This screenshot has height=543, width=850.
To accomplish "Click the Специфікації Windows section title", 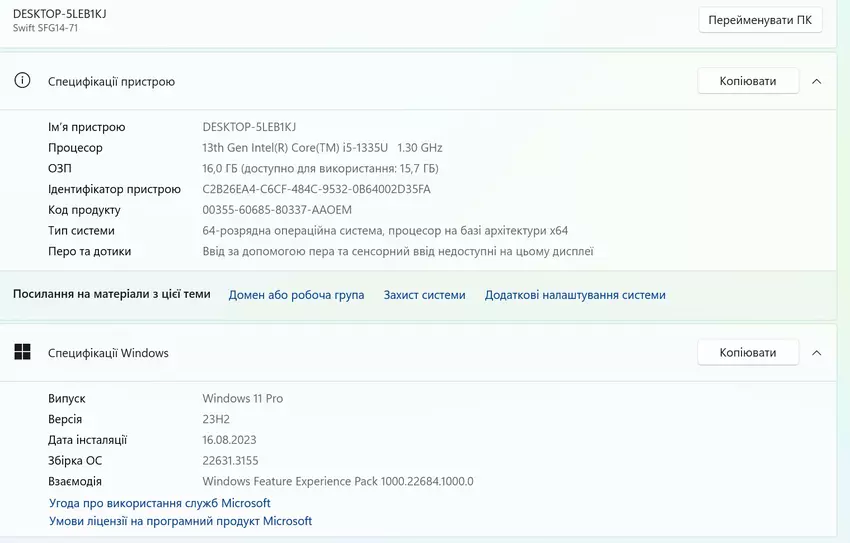I will 108,353.
